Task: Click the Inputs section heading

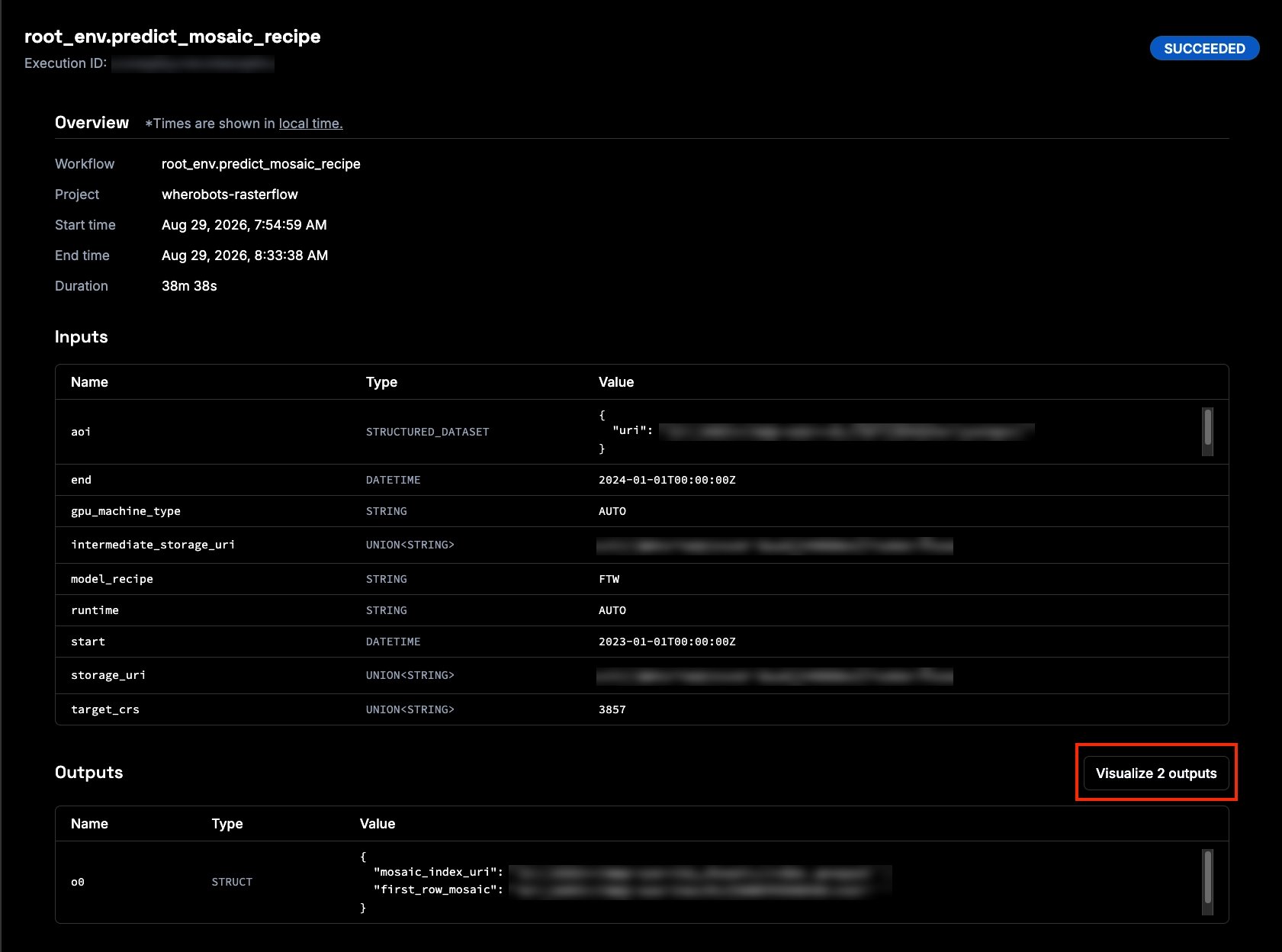Action: coord(81,337)
